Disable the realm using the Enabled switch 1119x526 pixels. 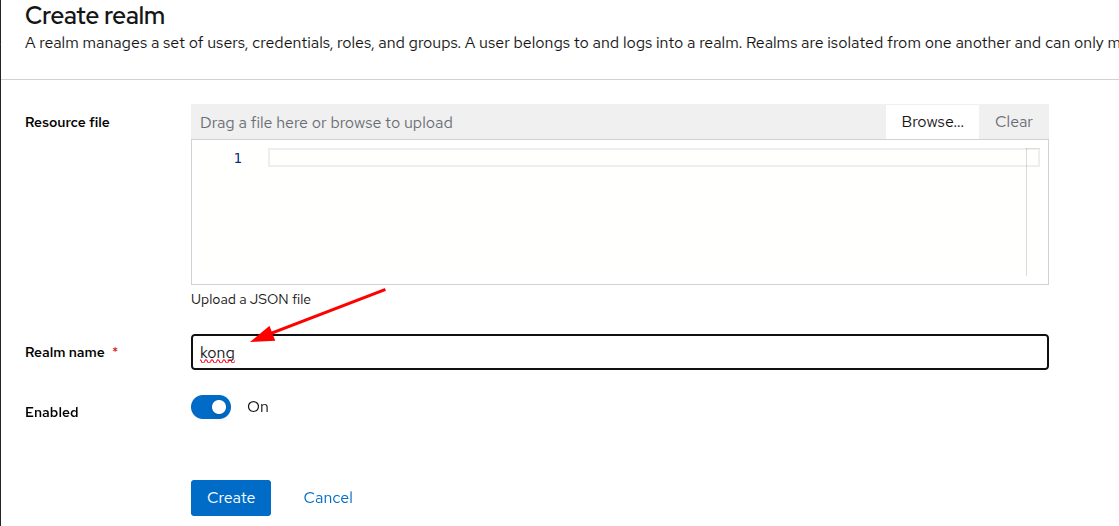pos(211,407)
